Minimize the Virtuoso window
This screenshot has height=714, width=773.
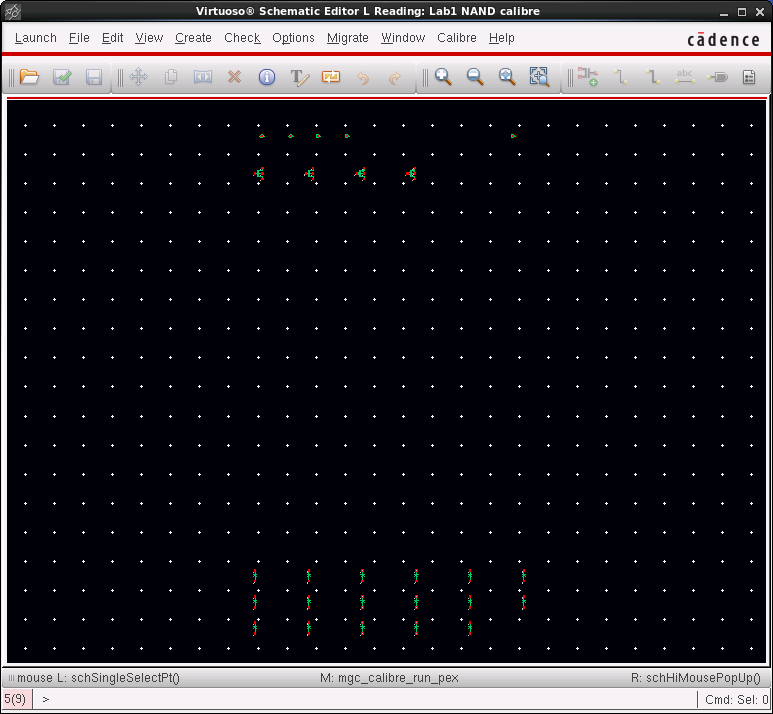tap(724, 12)
